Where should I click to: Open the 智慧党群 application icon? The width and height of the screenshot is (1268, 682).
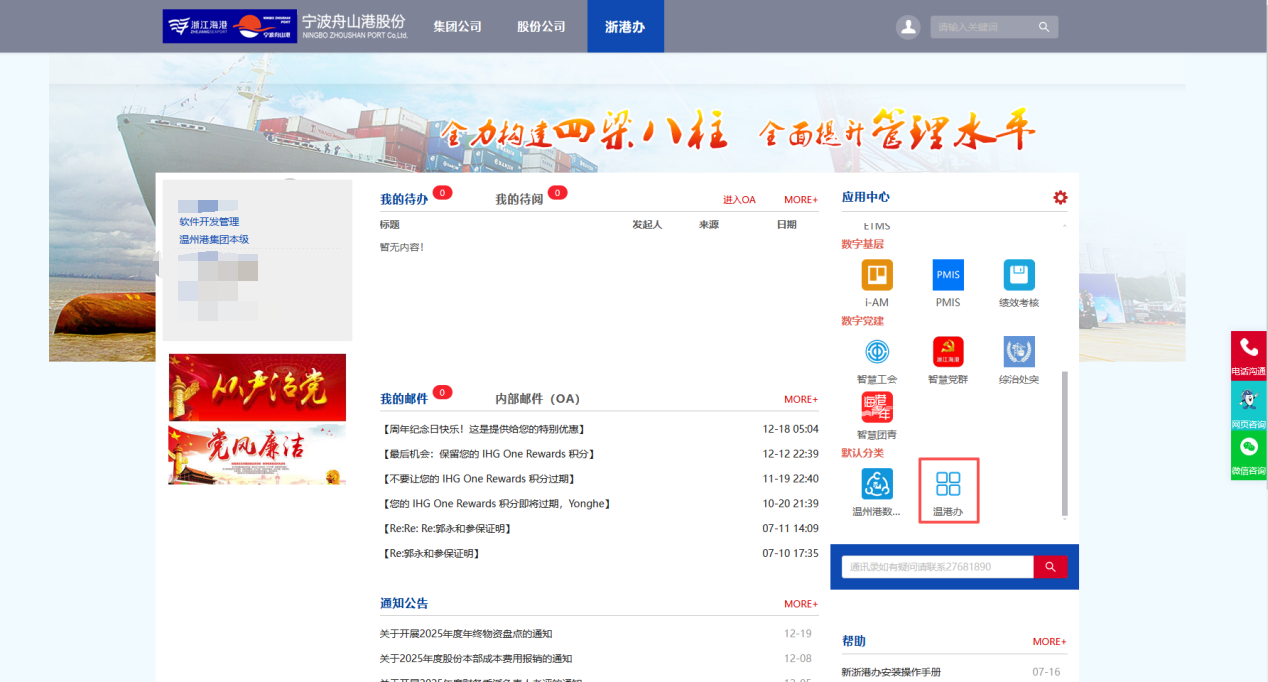(946, 352)
